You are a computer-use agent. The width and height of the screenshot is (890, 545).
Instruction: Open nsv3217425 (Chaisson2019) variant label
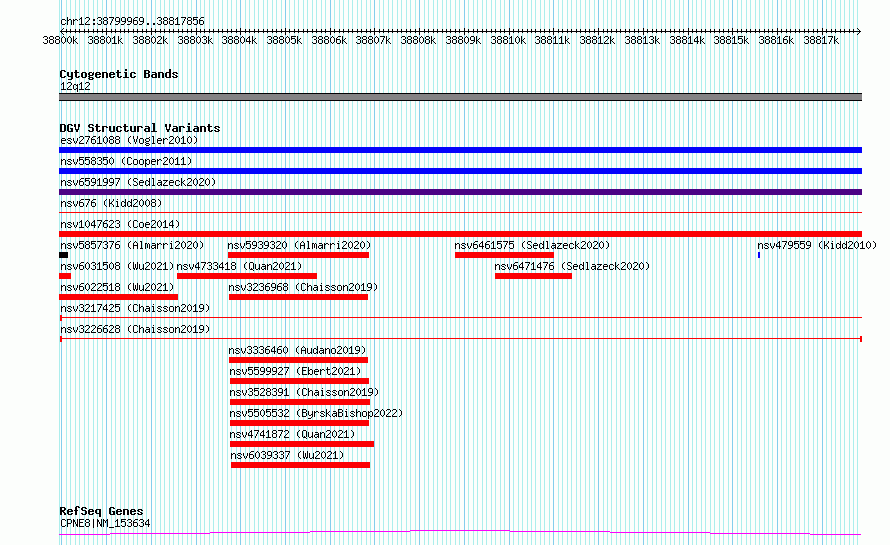click(135, 308)
